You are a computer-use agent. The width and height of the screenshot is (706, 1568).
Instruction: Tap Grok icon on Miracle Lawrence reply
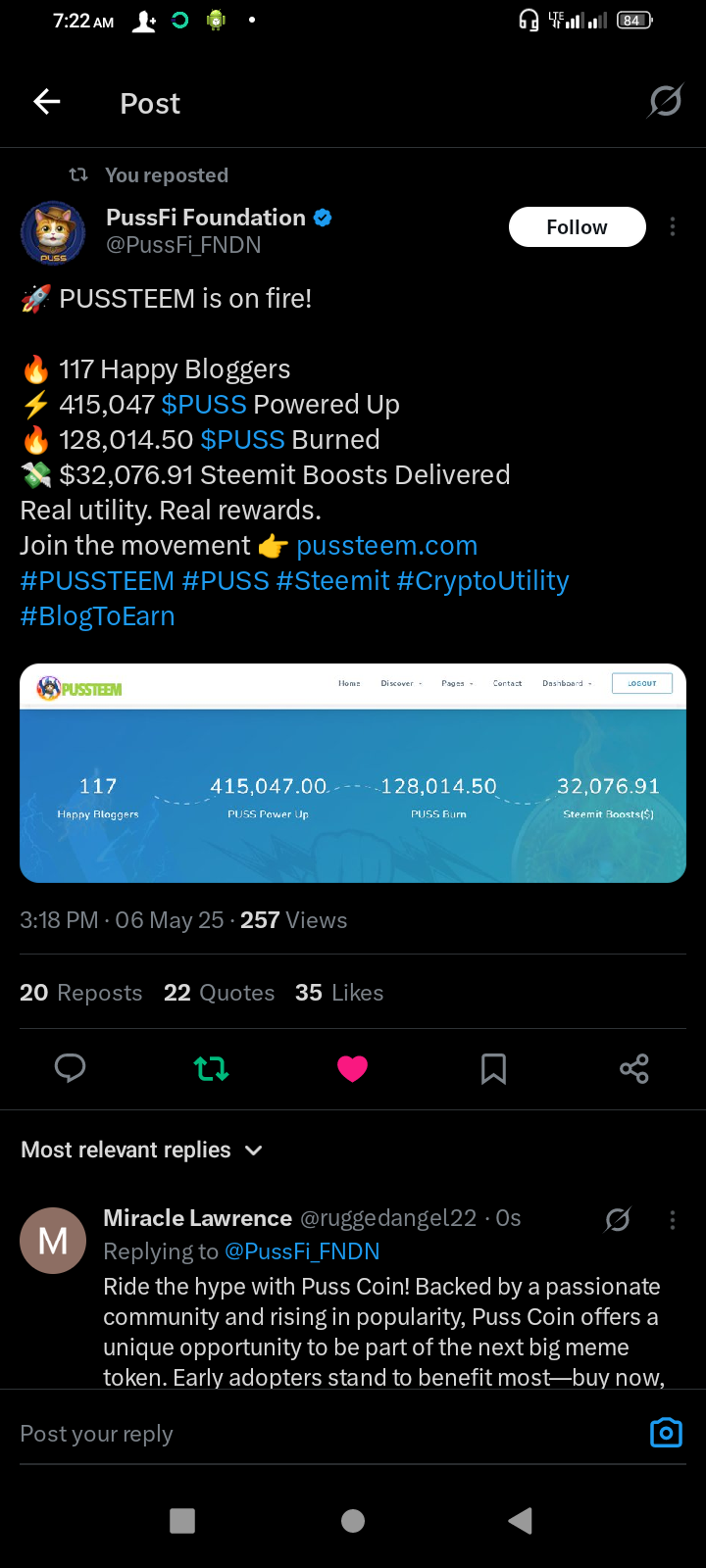pos(618,1219)
